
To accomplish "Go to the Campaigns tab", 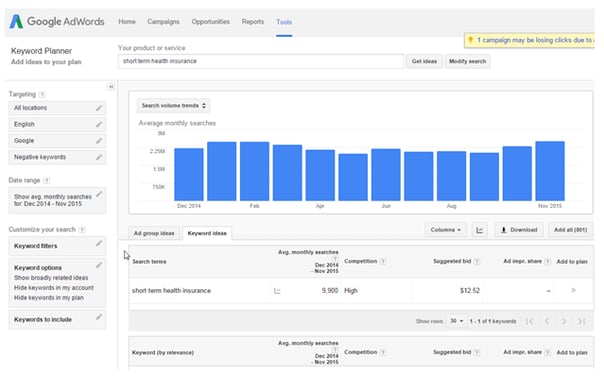I will coord(163,22).
